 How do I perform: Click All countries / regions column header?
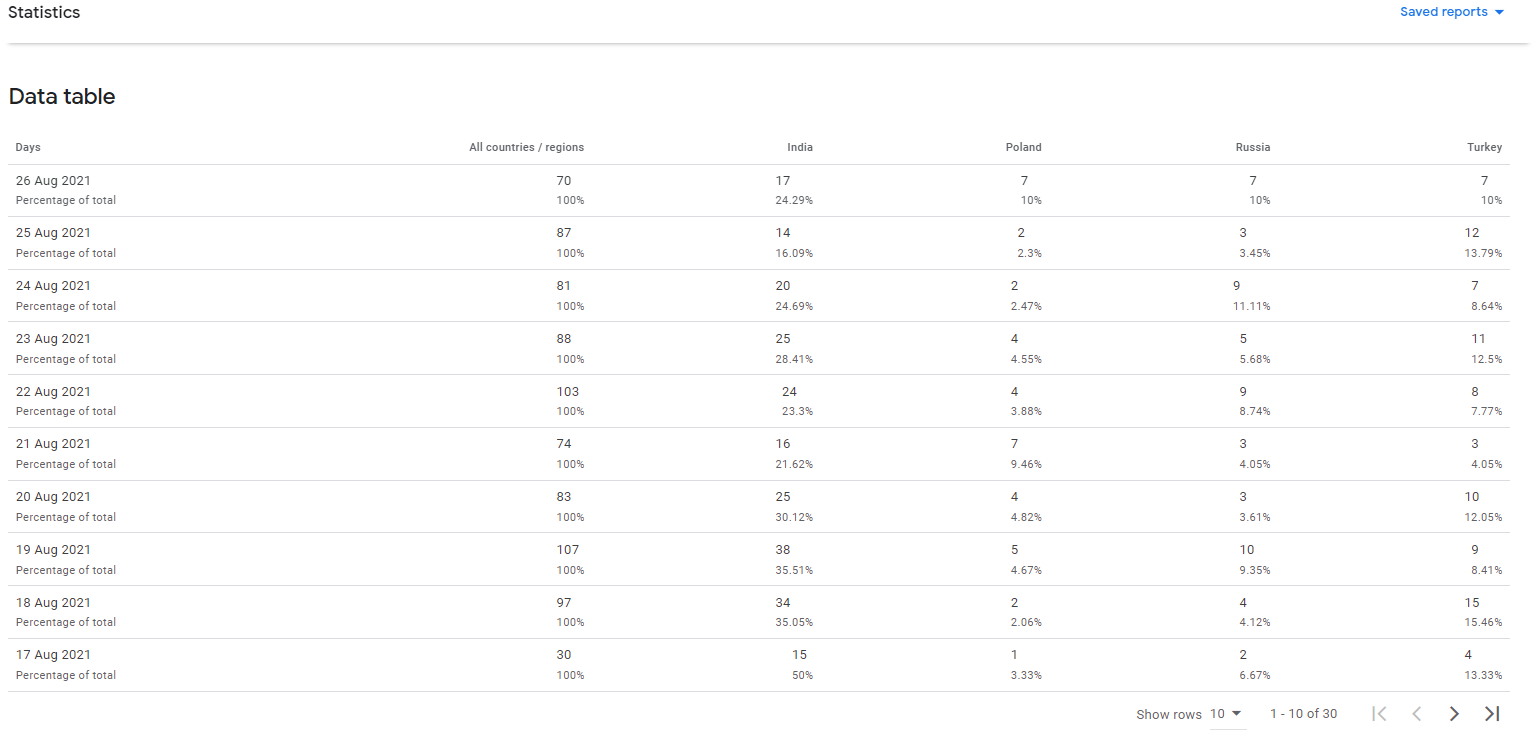tap(527, 147)
